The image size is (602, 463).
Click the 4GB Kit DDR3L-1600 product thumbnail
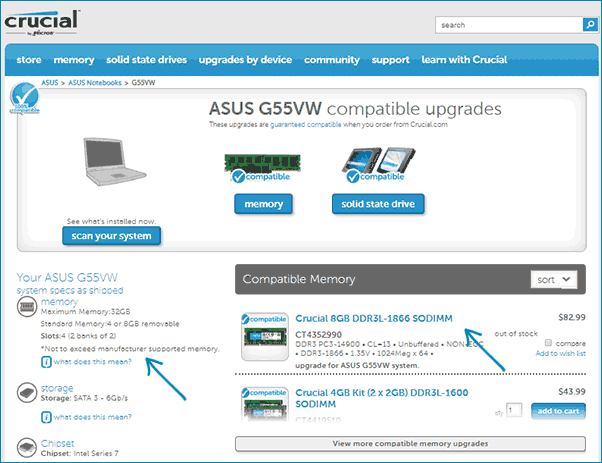click(x=265, y=404)
